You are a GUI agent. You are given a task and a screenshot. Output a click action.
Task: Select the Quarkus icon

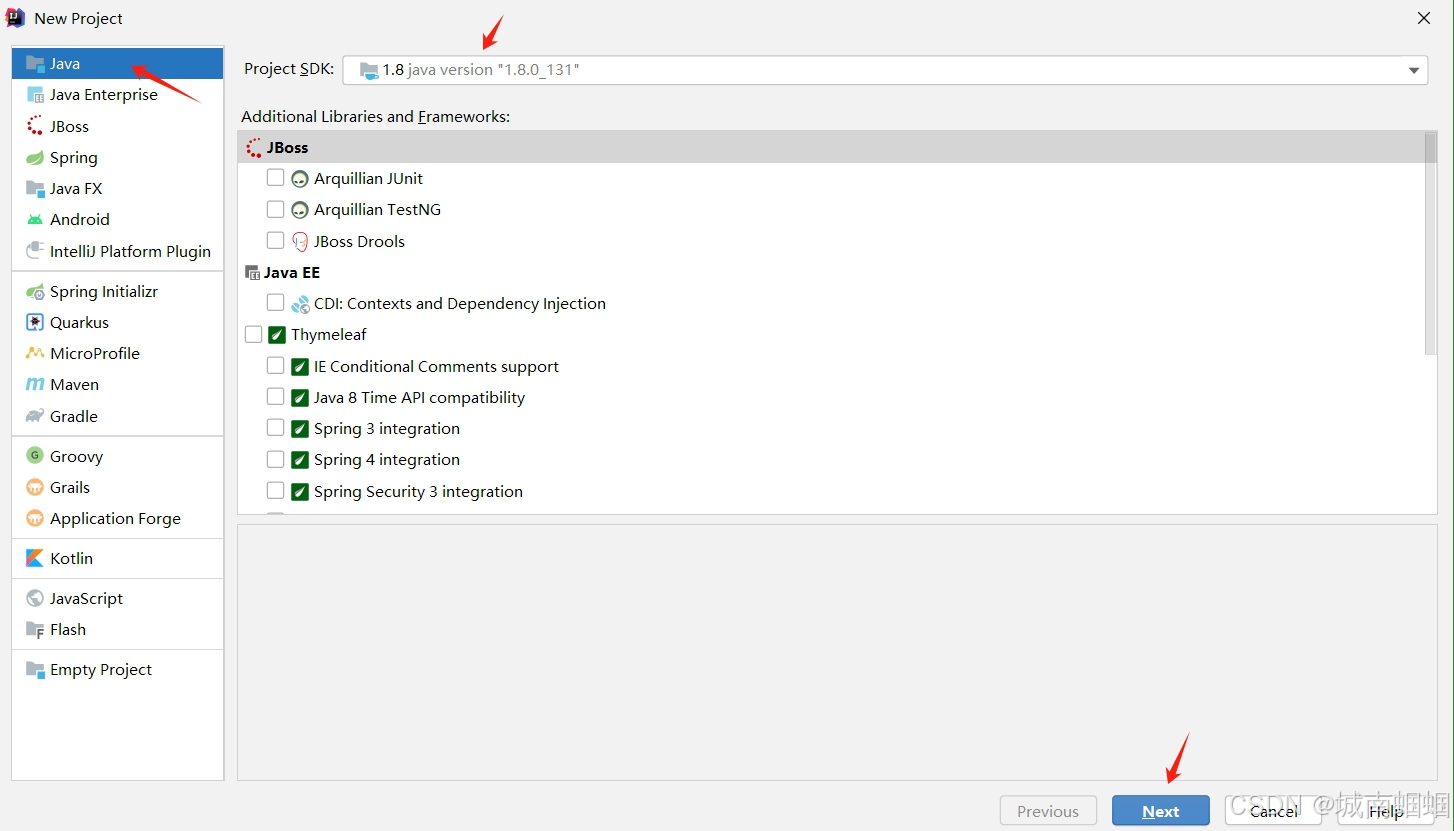tap(35, 323)
